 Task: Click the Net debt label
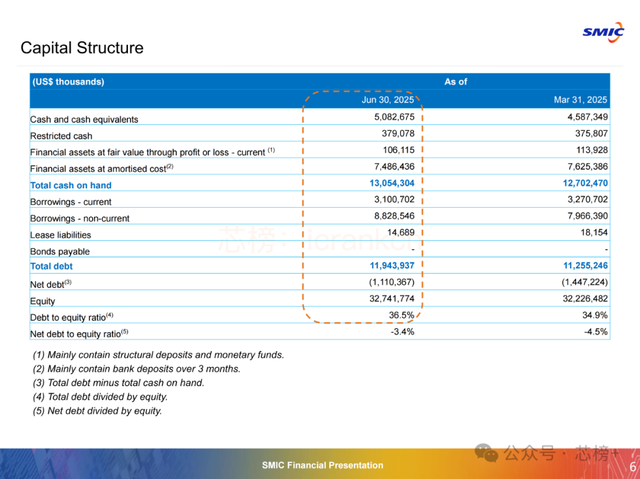[x=51, y=284]
